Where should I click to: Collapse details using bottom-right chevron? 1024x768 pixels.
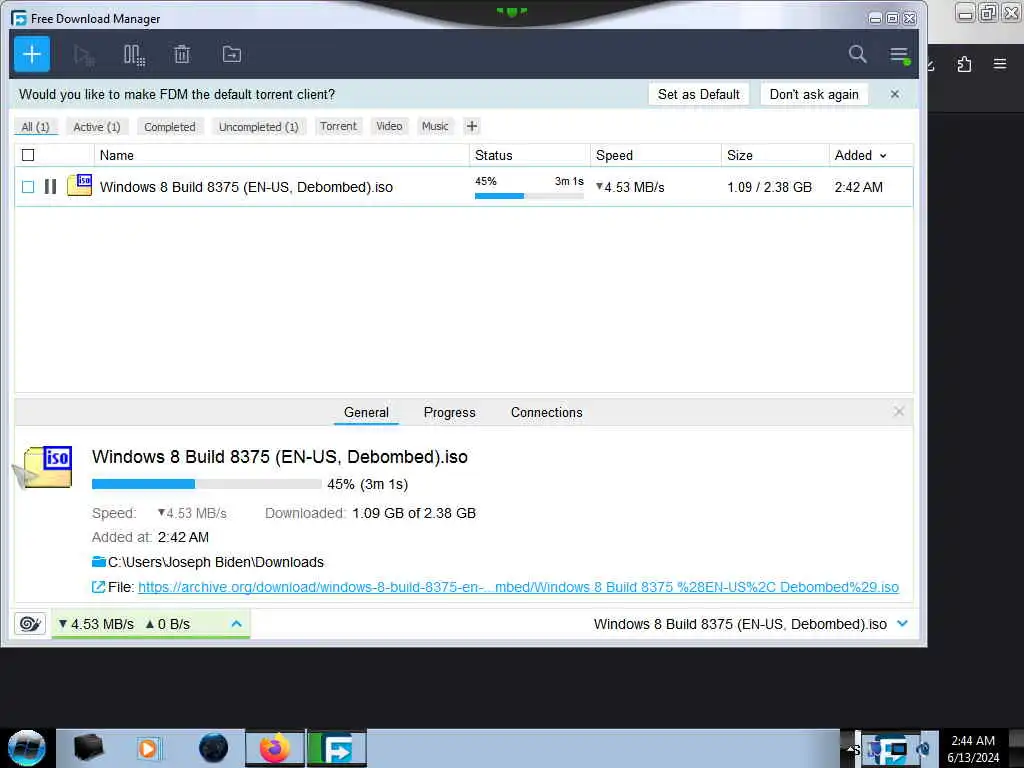click(903, 624)
